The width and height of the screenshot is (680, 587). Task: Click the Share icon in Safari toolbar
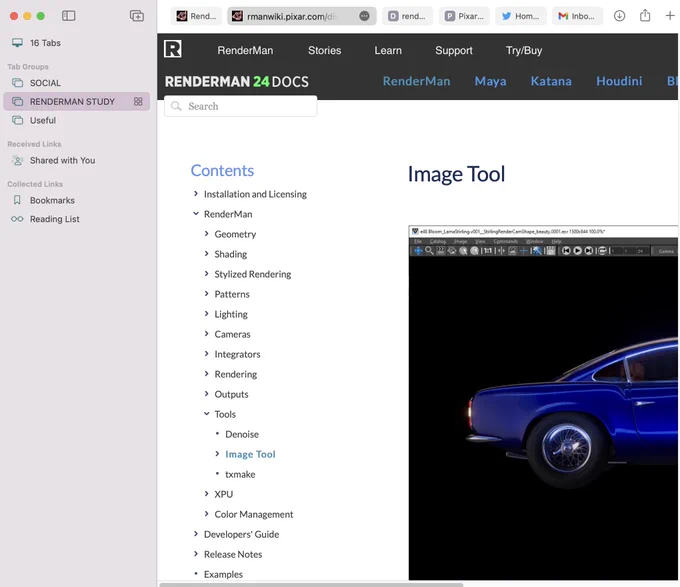click(x=645, y=16)
